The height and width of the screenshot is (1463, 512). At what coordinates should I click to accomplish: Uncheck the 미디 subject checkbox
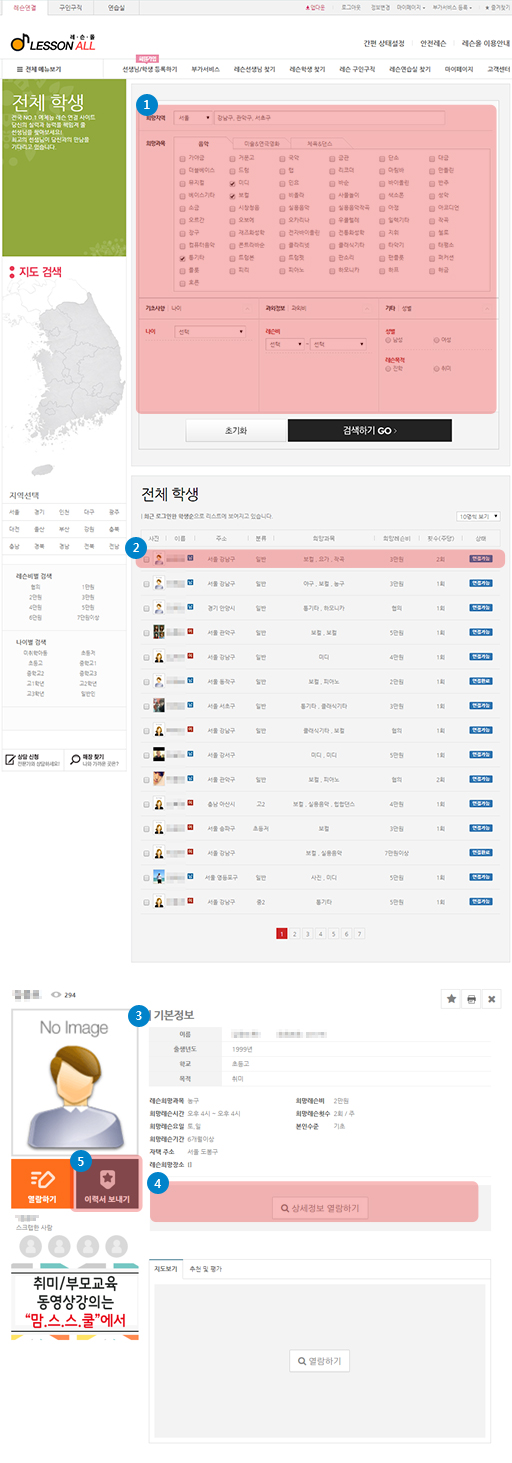[232, 183]
